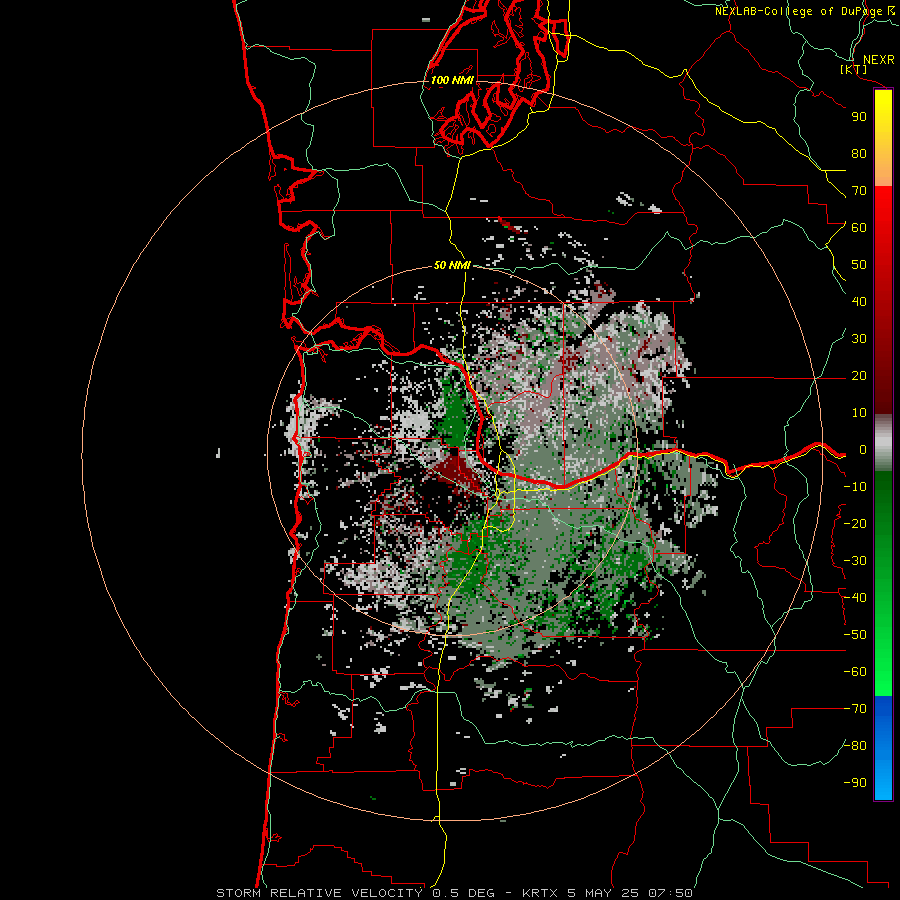
Task: Select the positive 90 knot scale label
Action: point(859,117)
